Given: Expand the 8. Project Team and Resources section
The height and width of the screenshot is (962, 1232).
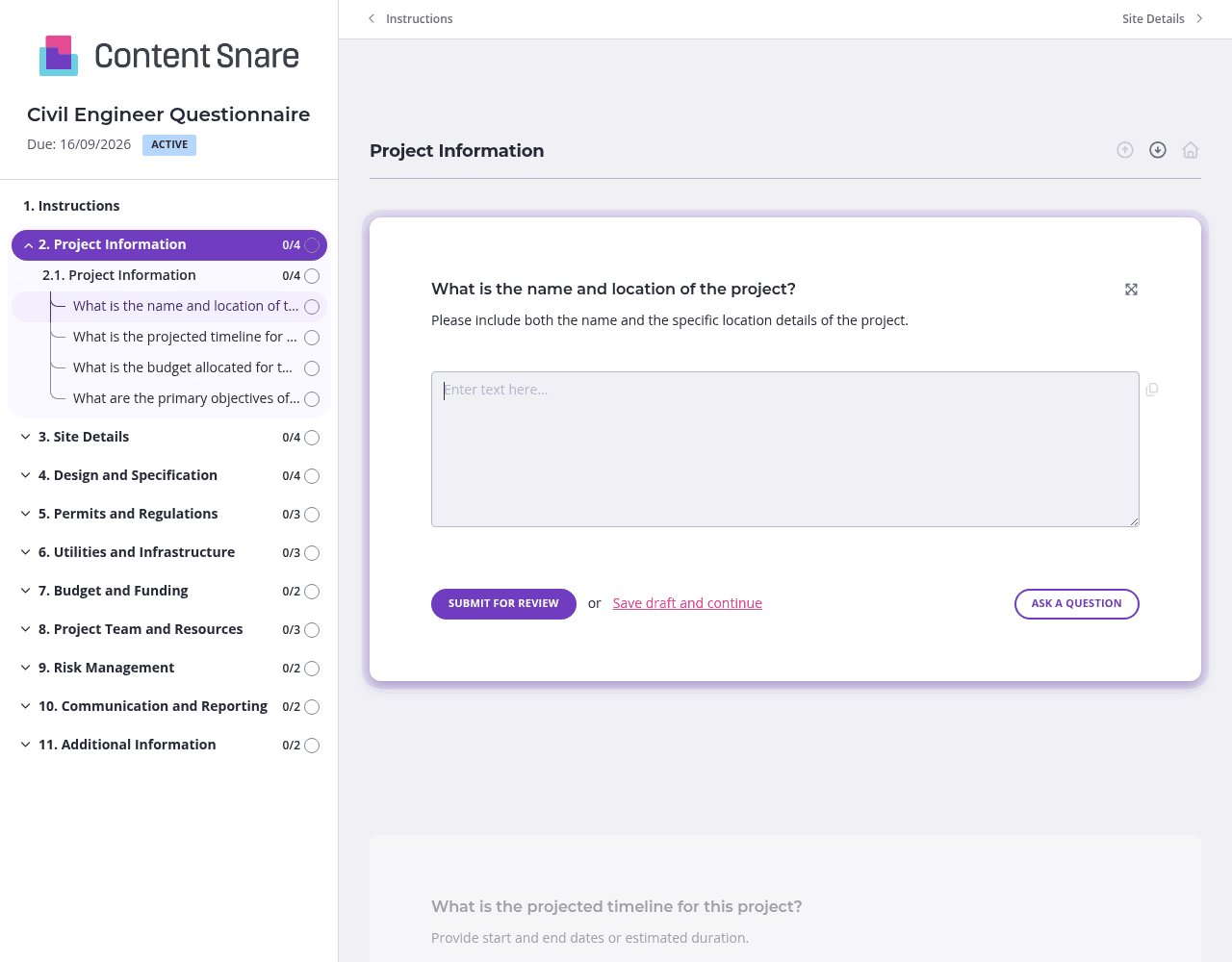Looking at the screenshot, I should click(26, 629).
